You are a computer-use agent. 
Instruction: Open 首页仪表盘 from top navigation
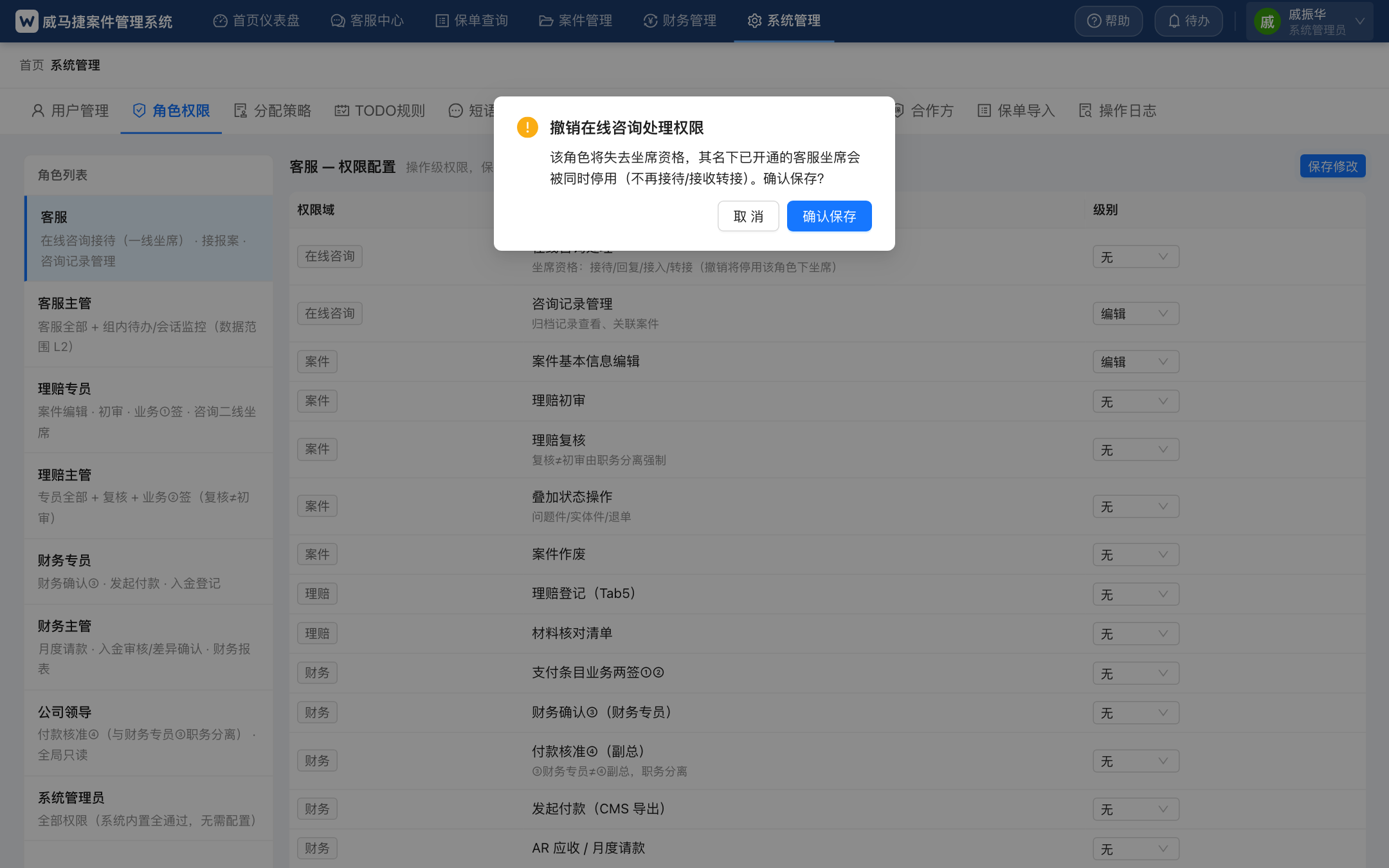[257, 21]
